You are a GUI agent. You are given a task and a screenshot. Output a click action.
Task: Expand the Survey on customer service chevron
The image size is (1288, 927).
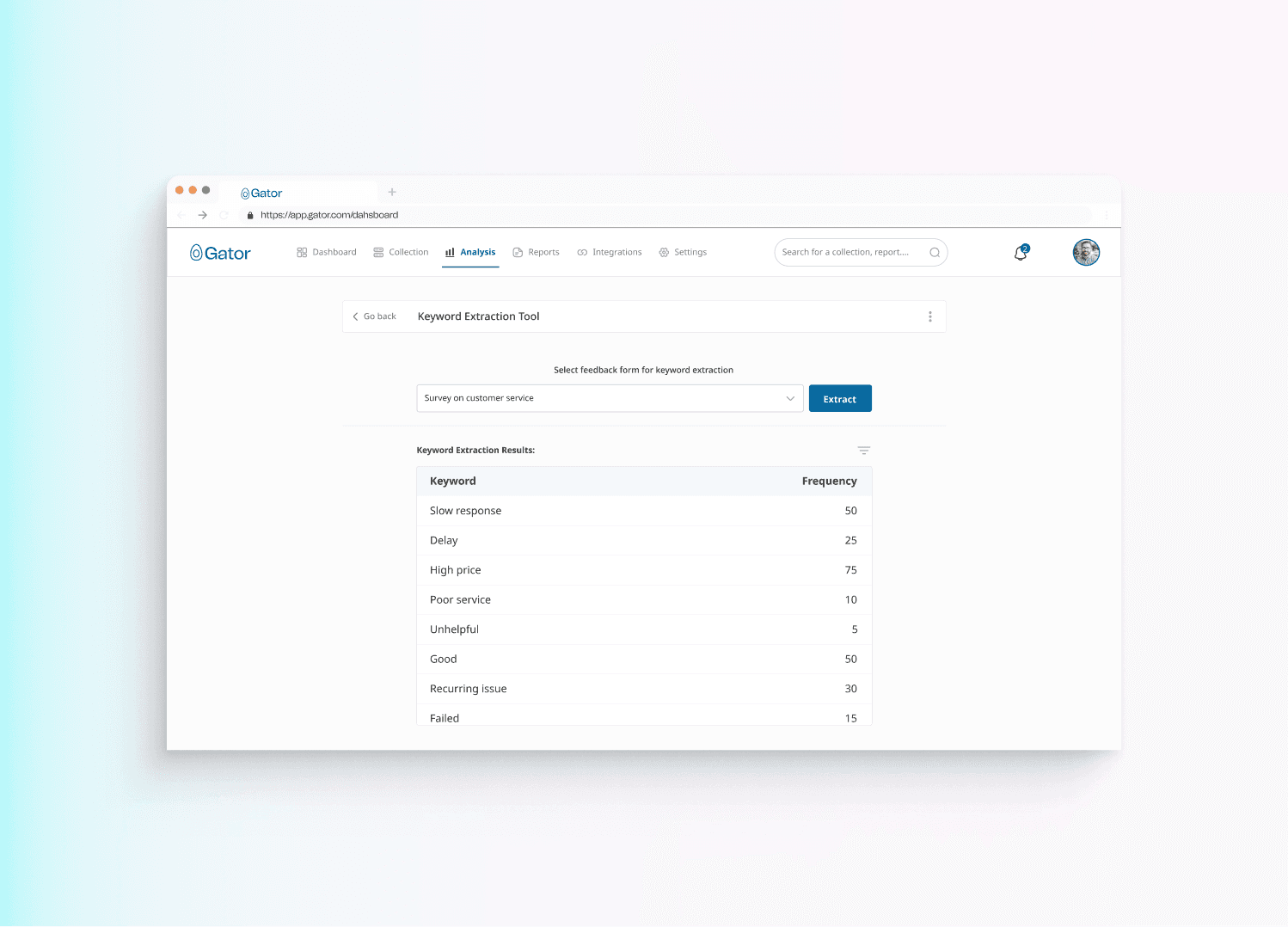[x=790, y=398]
